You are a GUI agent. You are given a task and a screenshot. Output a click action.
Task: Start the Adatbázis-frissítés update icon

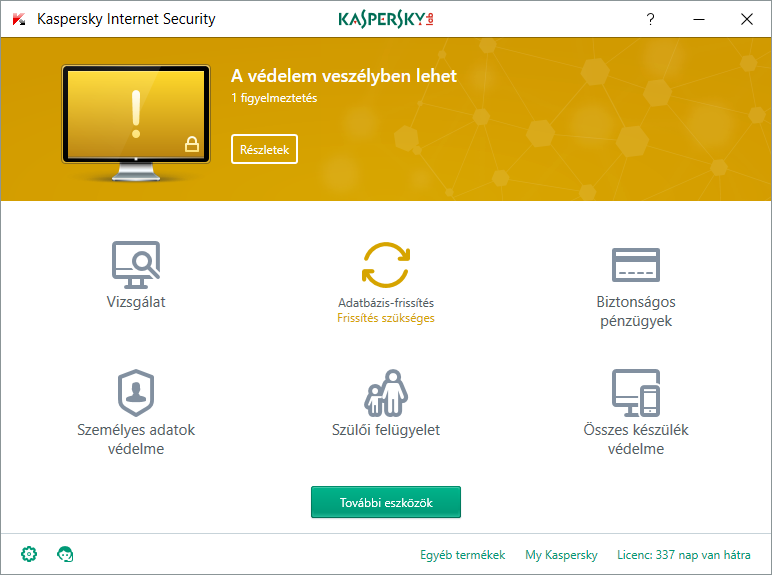(x=386, y=265)
